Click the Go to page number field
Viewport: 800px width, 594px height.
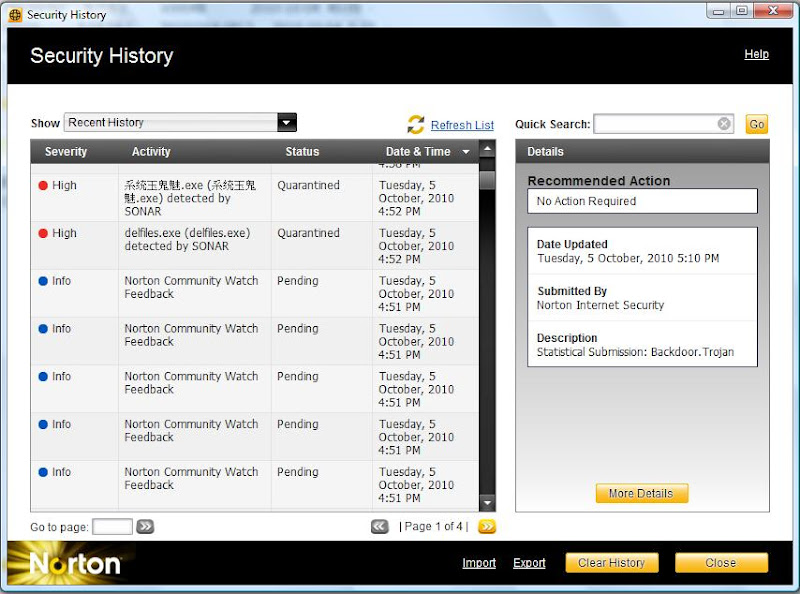coord(112,527)
